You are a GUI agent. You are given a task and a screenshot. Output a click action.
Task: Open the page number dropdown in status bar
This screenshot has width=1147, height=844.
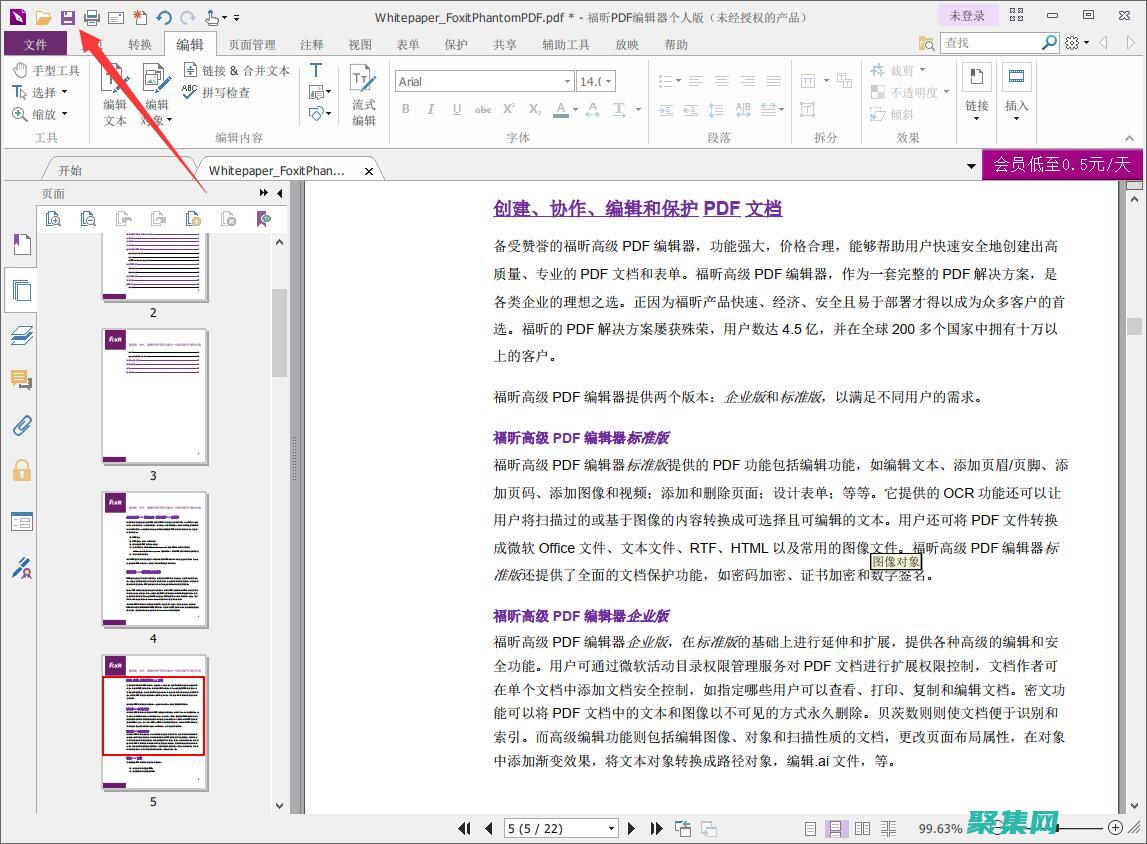(611, 828)
